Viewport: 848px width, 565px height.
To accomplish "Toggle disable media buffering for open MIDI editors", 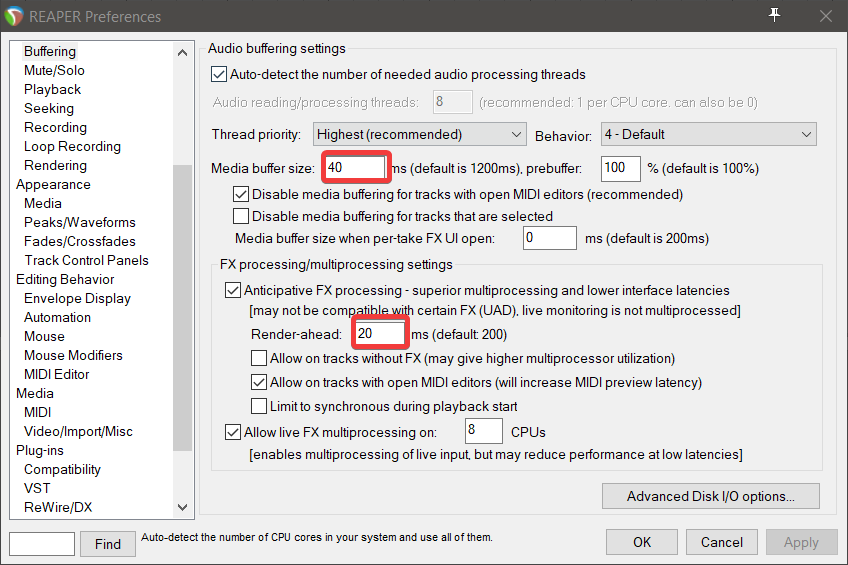I will (x=241, y=194).
